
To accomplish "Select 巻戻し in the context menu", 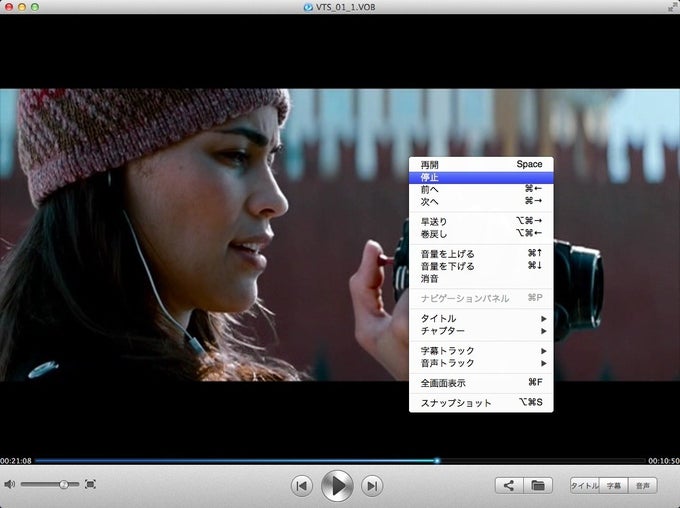I will pyautogui.click(x=481, y=233).
